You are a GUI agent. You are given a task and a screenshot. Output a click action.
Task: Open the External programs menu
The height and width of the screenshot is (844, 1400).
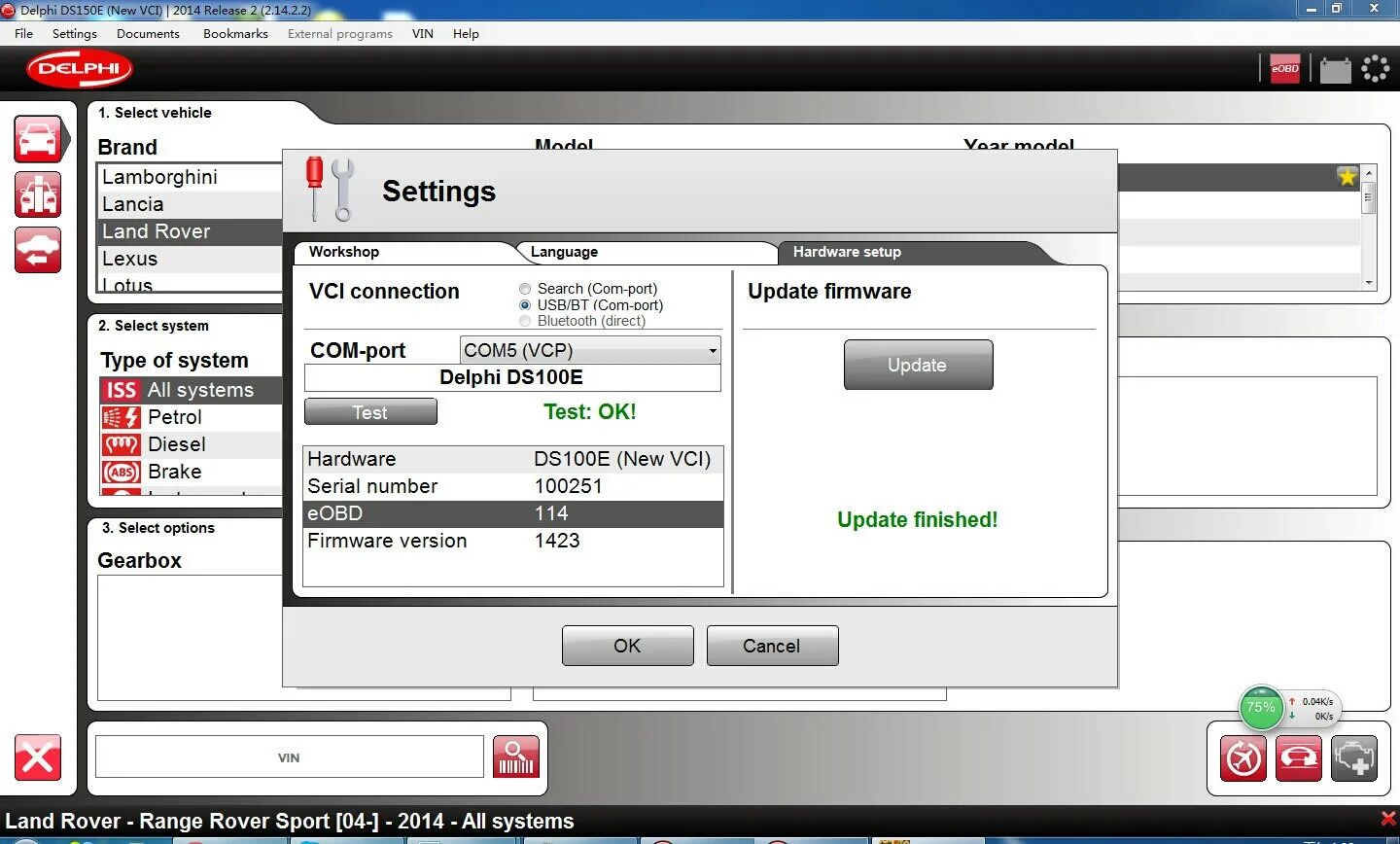click(x=340, y=33)
